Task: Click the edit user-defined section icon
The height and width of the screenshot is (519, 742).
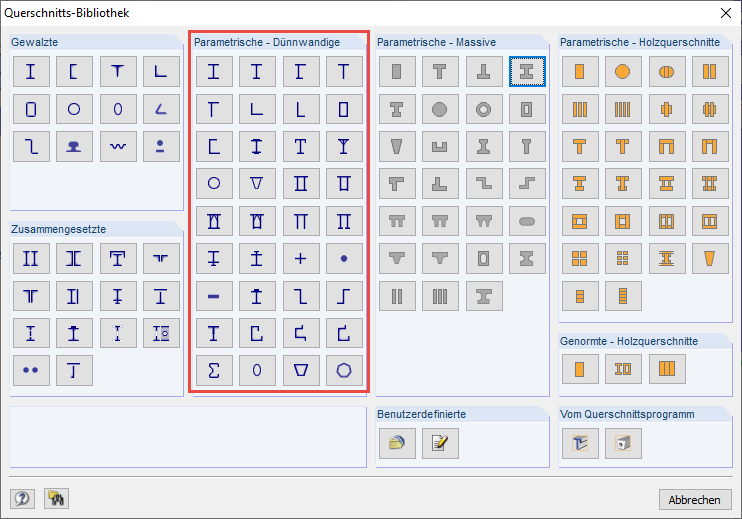Action: coord(439,442)
